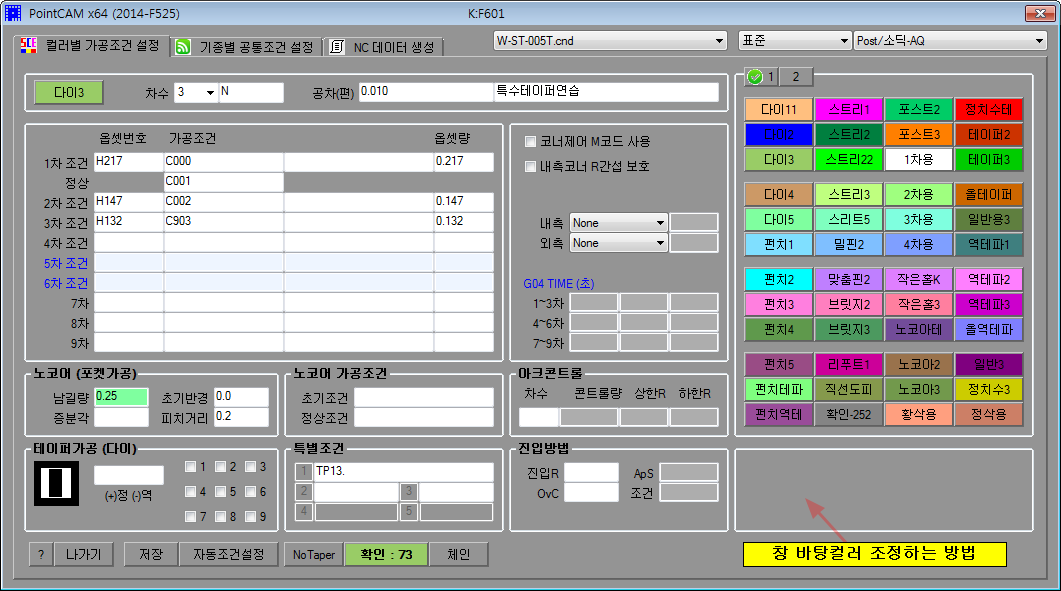Select the yellow 정치수3 color swatch
The image size is (1061, 591).
pyautogui.click(x=989, y=389)
